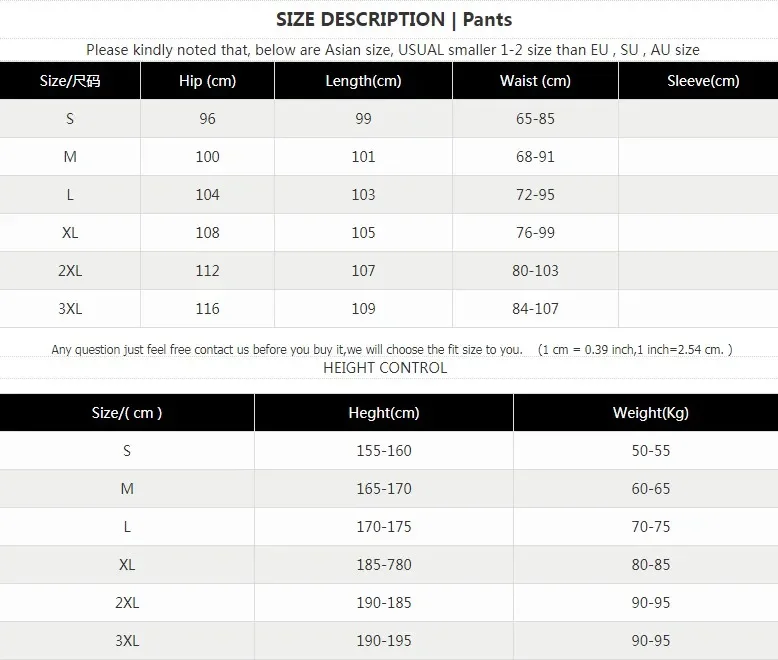Viewport: 778px width, 660px height.
Task: Click the HEIGHT CONTROL heading
Action: pos(385,368)
